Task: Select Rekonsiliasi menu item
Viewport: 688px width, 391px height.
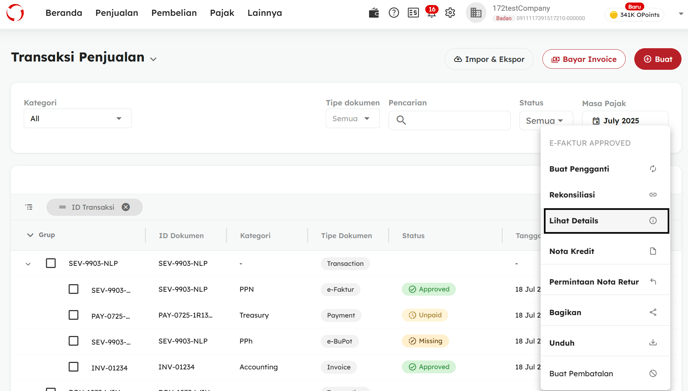Action: (605, 195)
